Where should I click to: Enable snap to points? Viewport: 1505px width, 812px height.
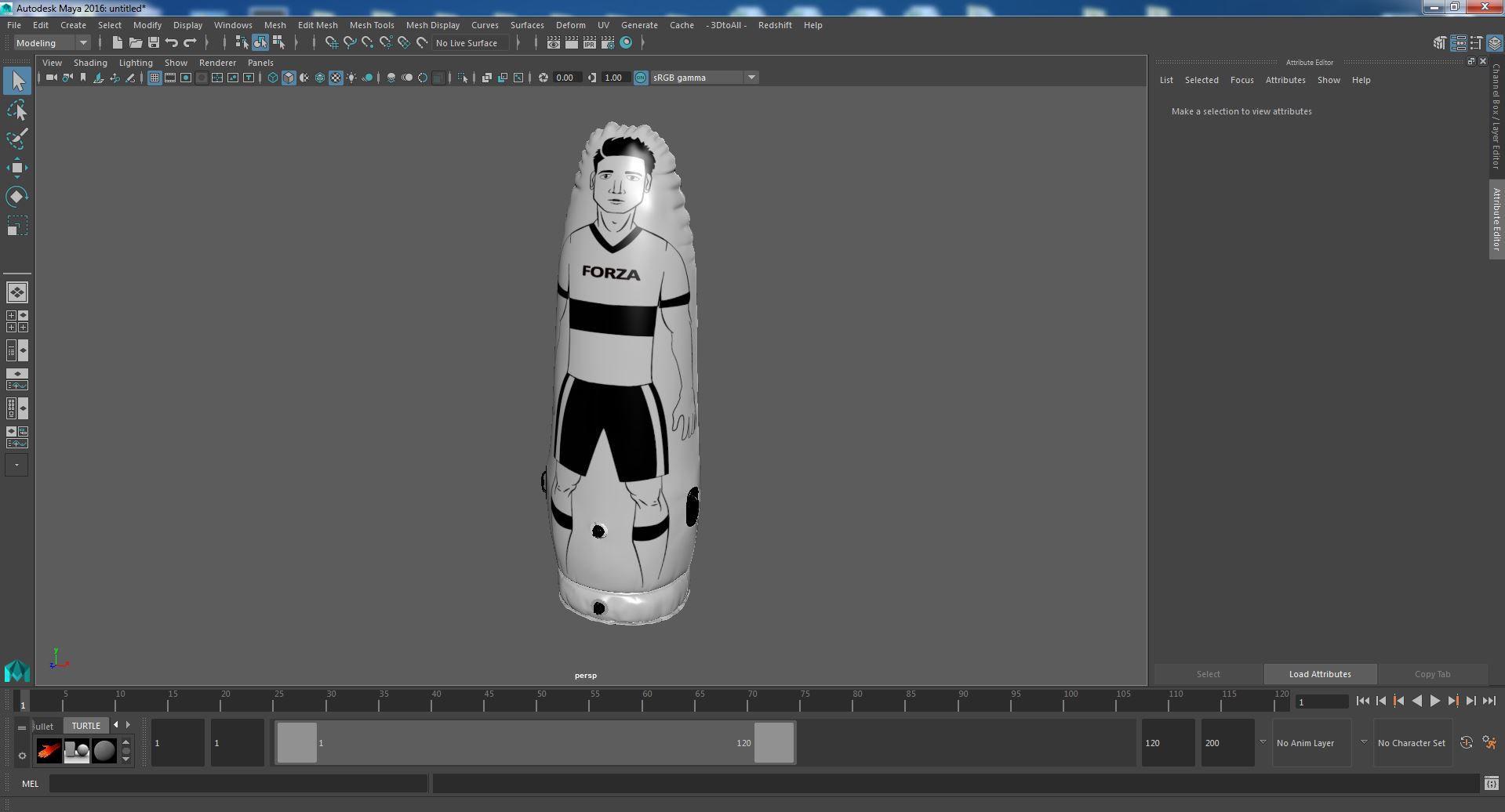point(367,42)
